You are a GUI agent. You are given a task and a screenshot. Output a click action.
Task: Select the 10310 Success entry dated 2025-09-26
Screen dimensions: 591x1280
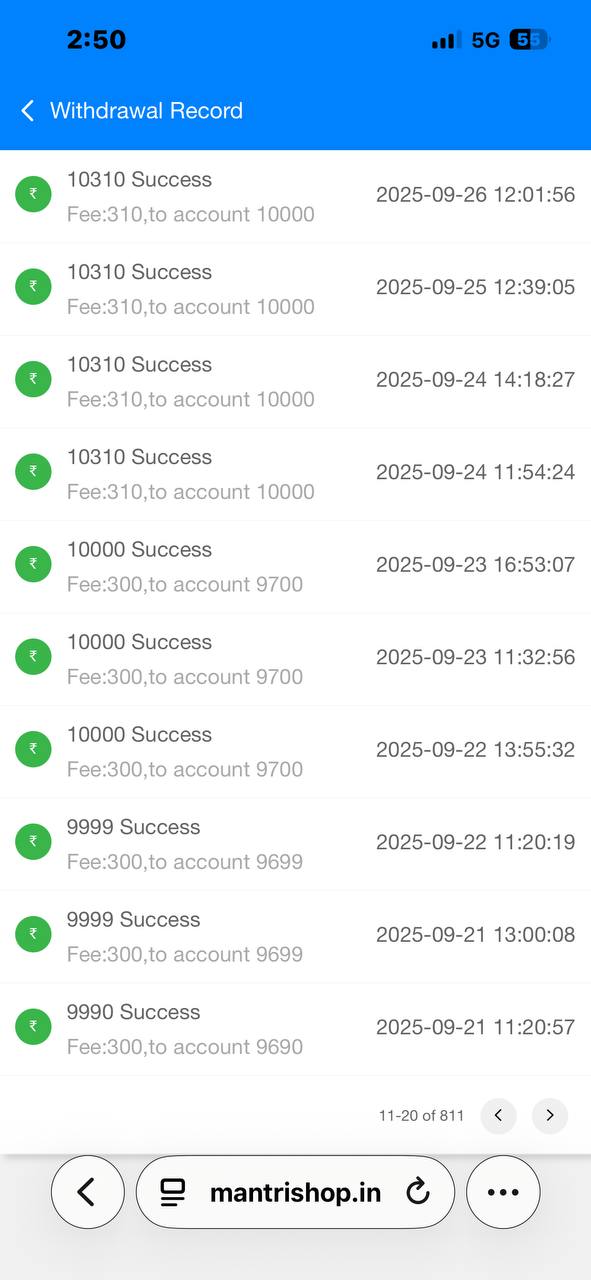tap(139, 180)
